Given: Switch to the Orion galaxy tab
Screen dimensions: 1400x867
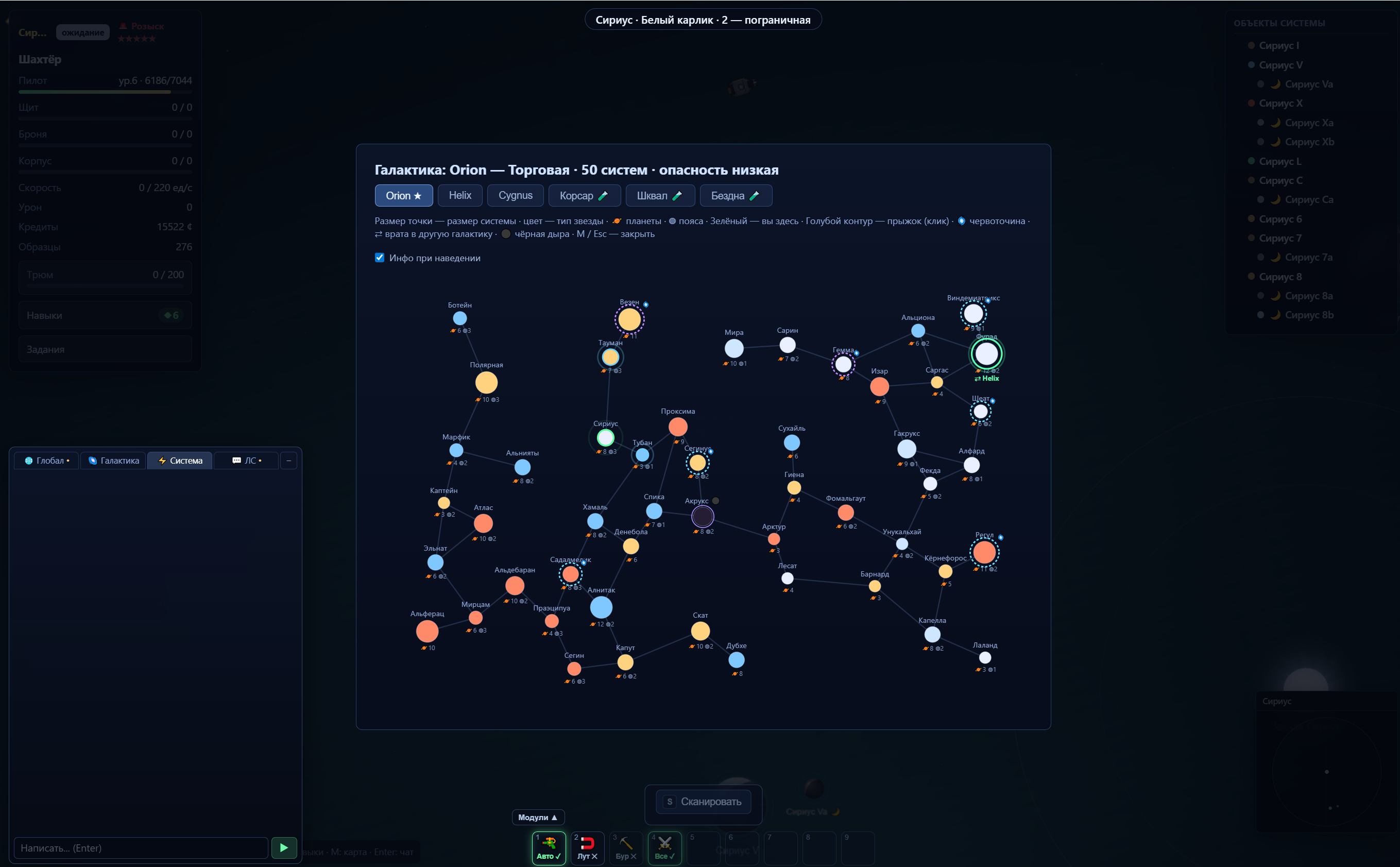Looking at the screenshot, I should [404, 196].
